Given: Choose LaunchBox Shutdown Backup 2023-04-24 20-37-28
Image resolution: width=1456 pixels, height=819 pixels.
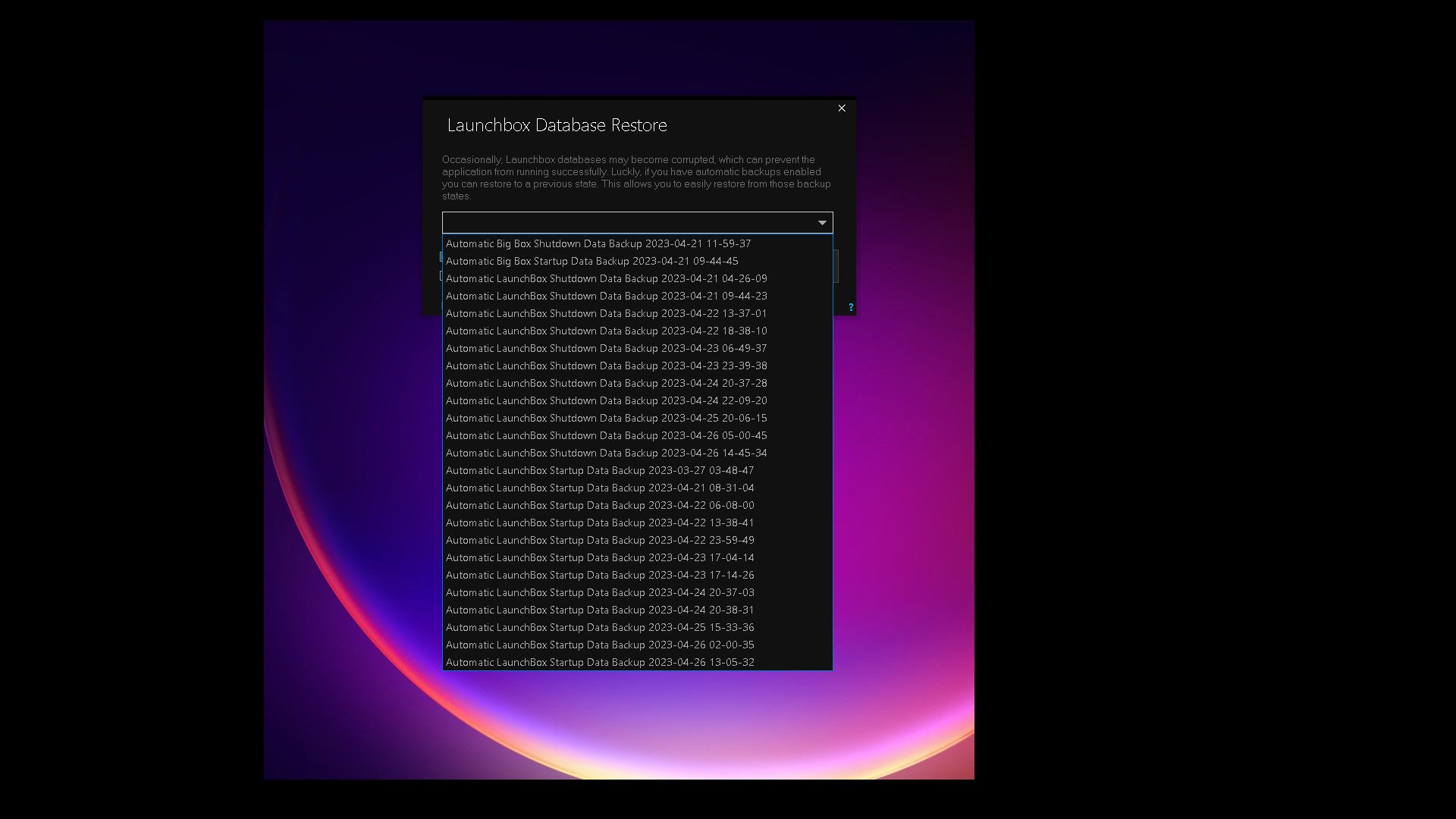Looking at the screenshot, I should [x=637, y=383].
